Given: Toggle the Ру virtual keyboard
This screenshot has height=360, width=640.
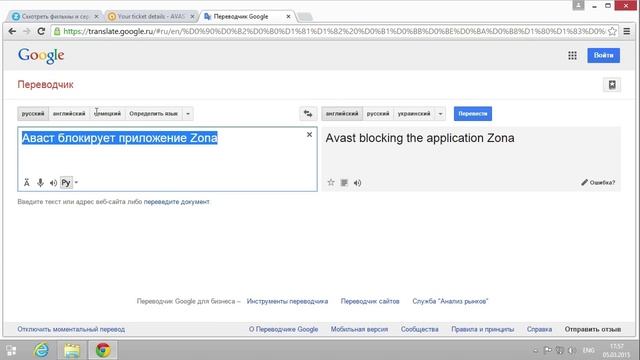Looking at the screenshot, I should pos(66,182).
